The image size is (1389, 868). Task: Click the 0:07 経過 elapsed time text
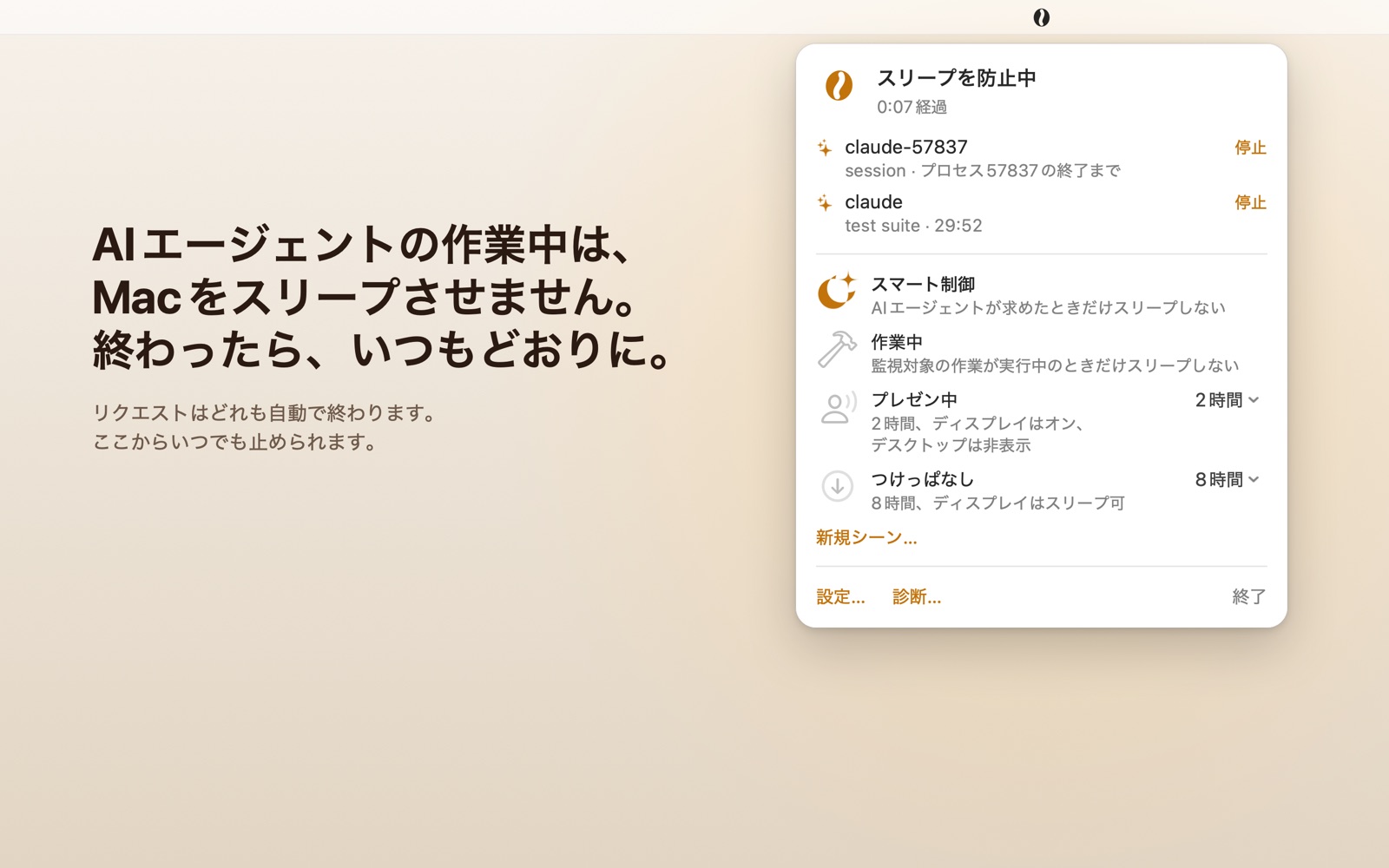pyautogui.click(x=912, y=107)
